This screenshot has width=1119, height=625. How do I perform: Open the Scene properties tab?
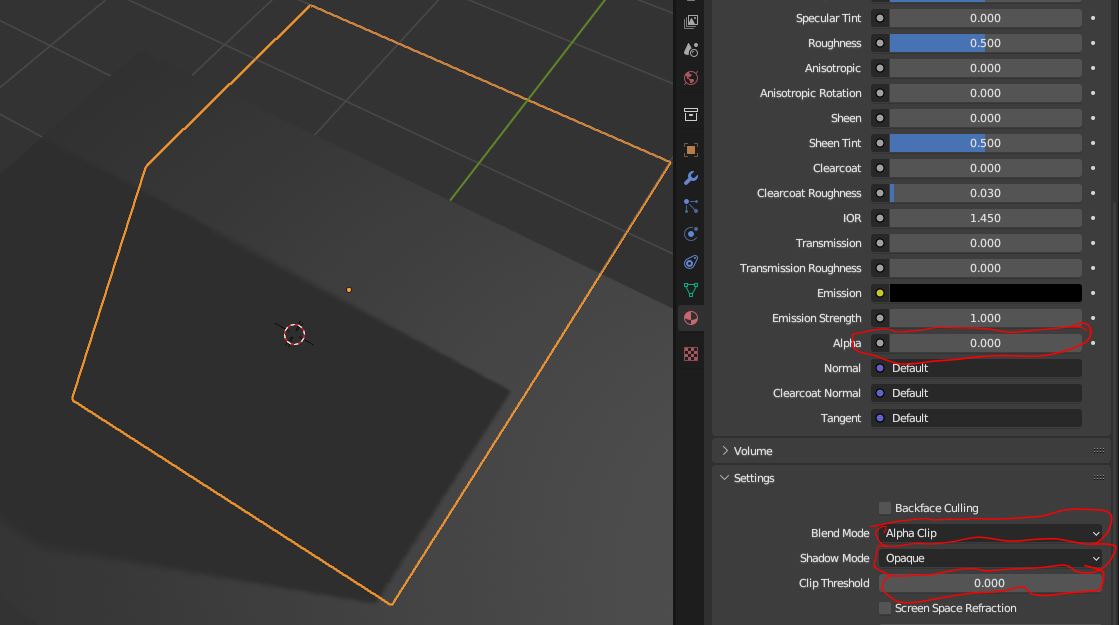(x=690, y=49)
